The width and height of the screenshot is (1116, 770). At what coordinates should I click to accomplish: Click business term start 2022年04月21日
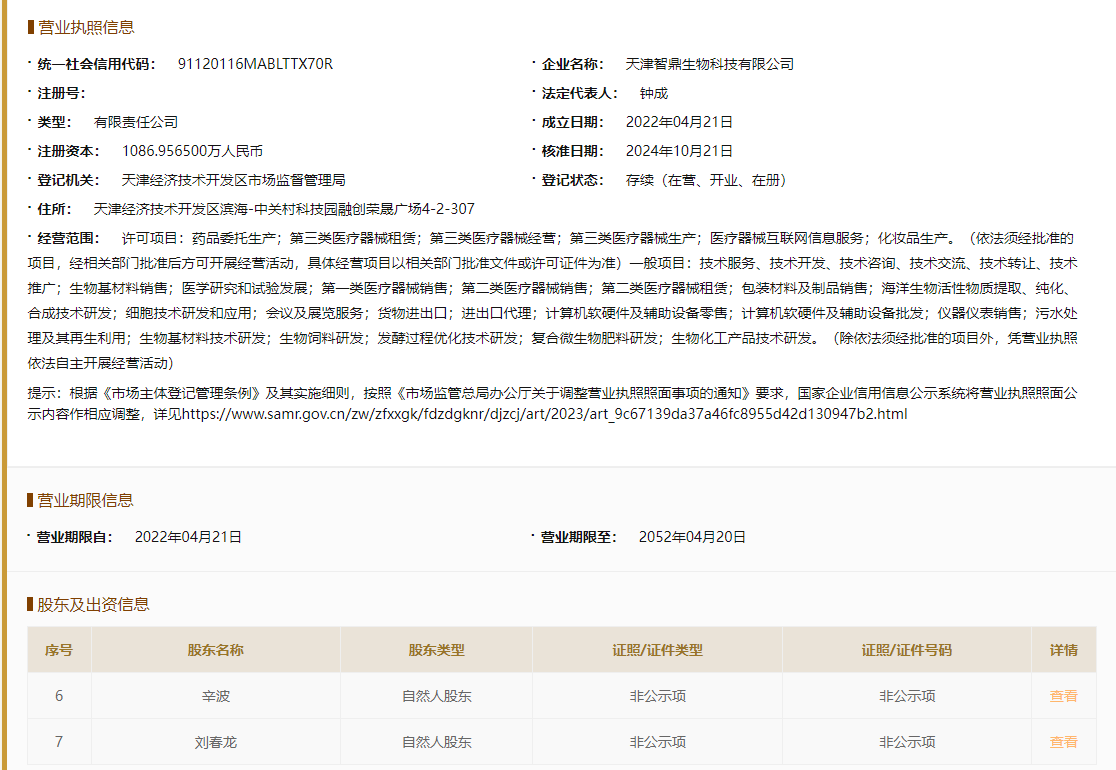point(188,537)
